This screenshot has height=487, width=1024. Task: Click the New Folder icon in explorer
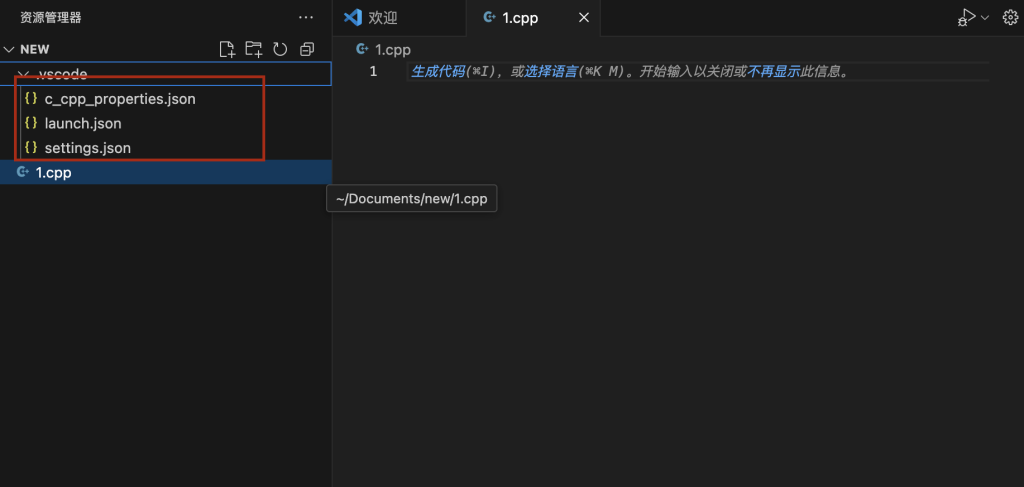pyautogui.click(x=254, y=49)
